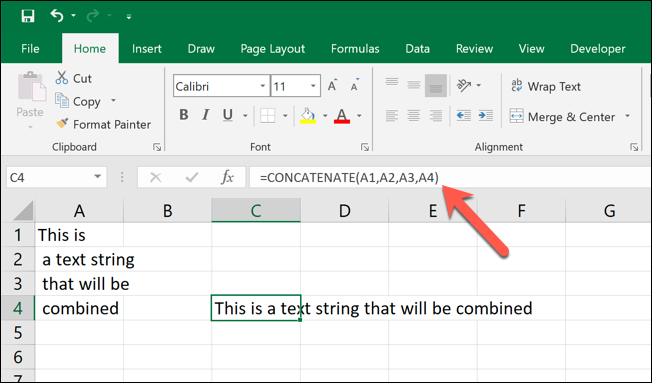This screenshot has height=383, width=652.
Task: Increase font size with large A
Action: click(333, 85)
